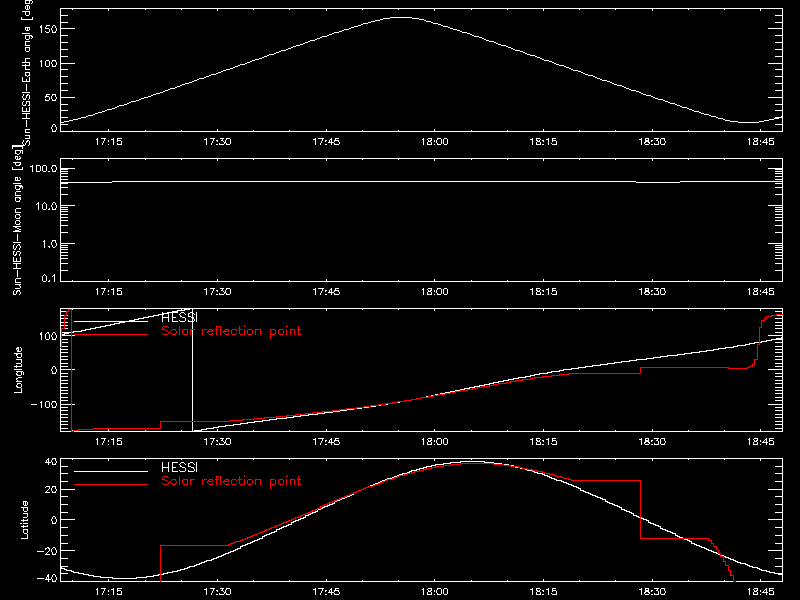Click 17:30 time label of Moon angle plot
The width and height of the screenshot is (800, 600).
(217, 292)
